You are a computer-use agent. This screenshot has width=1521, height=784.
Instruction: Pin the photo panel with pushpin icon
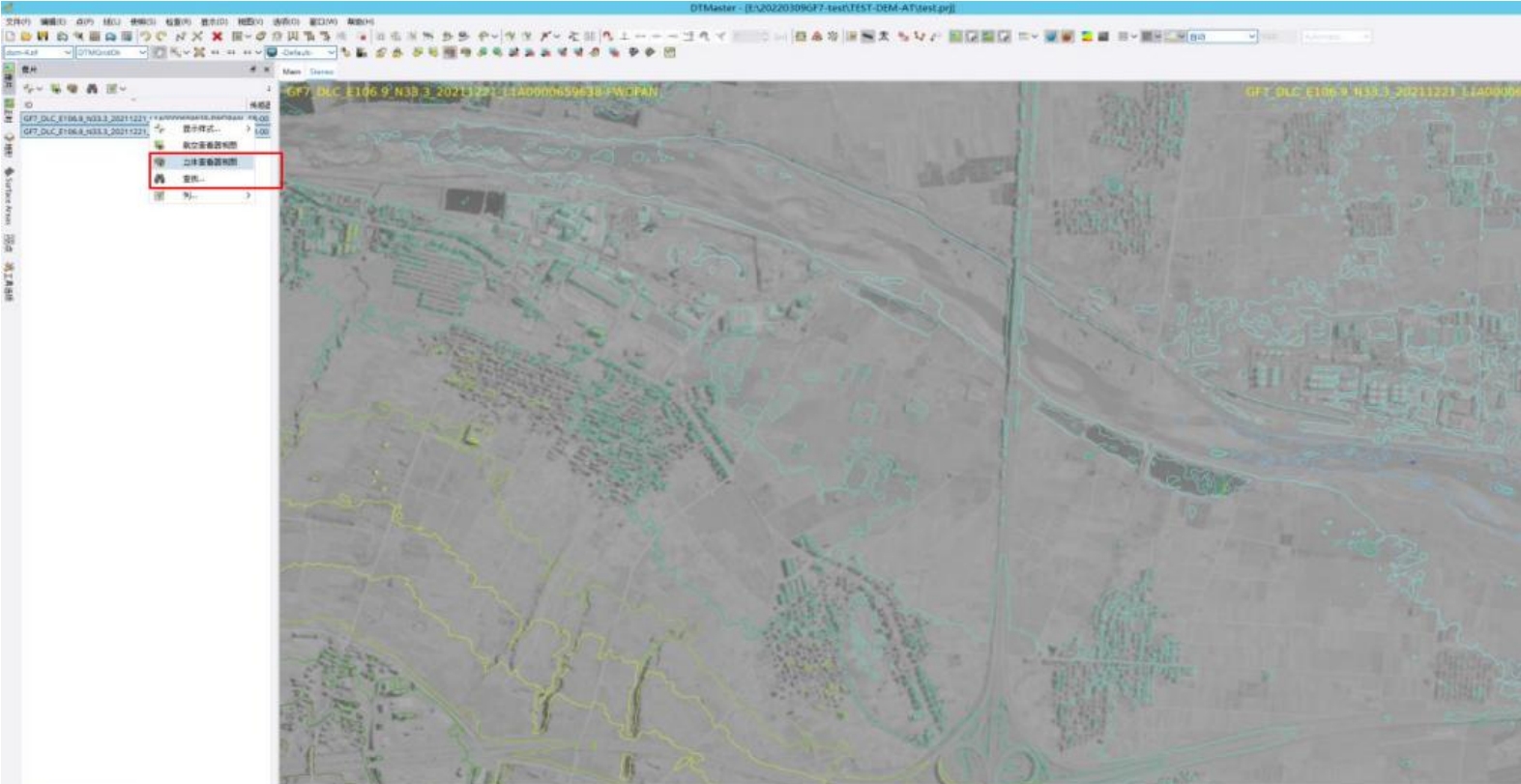(x=253, y=70)
